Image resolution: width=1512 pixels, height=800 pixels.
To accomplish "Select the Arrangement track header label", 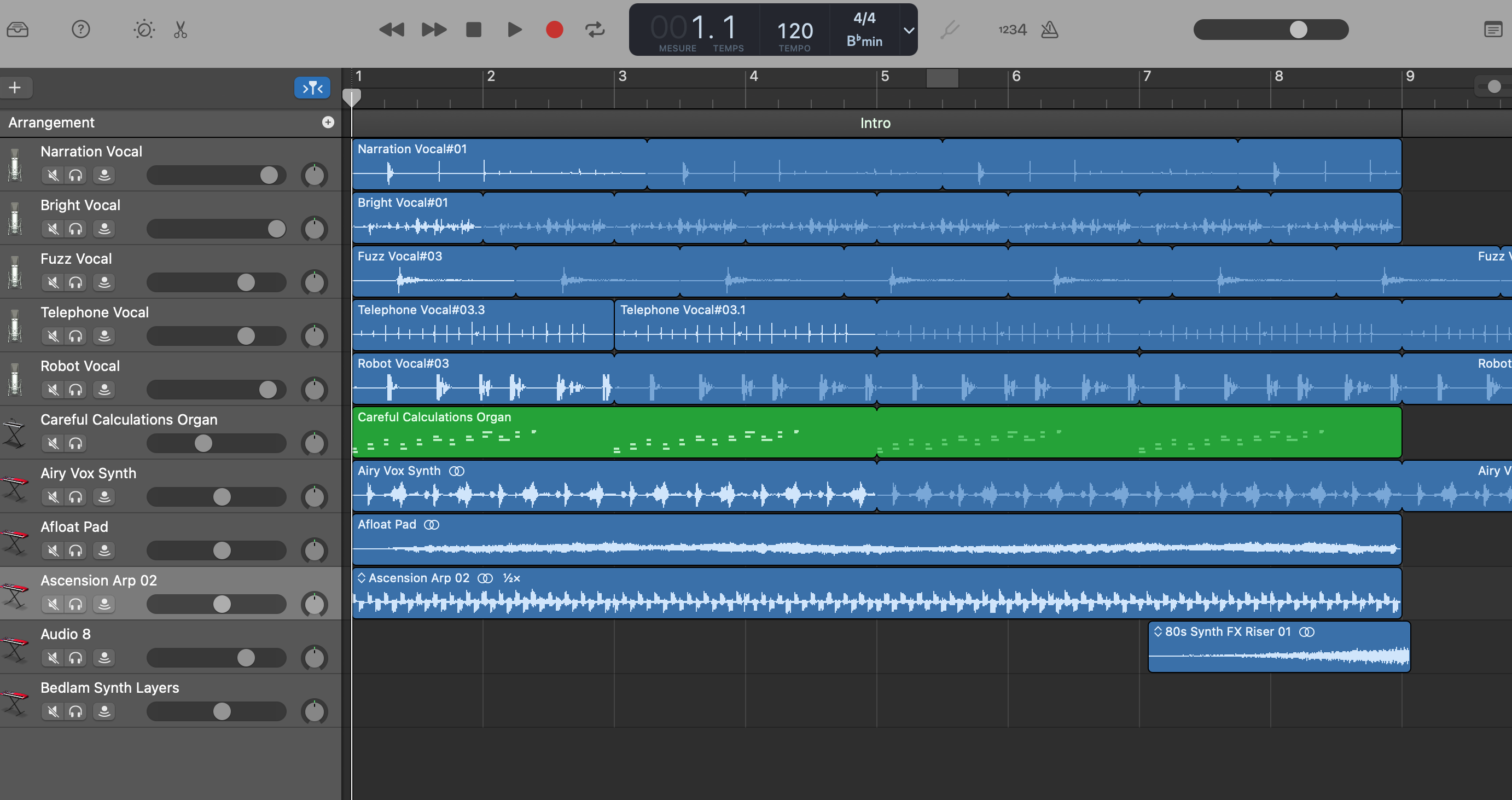I will click(x=51, y=123).
